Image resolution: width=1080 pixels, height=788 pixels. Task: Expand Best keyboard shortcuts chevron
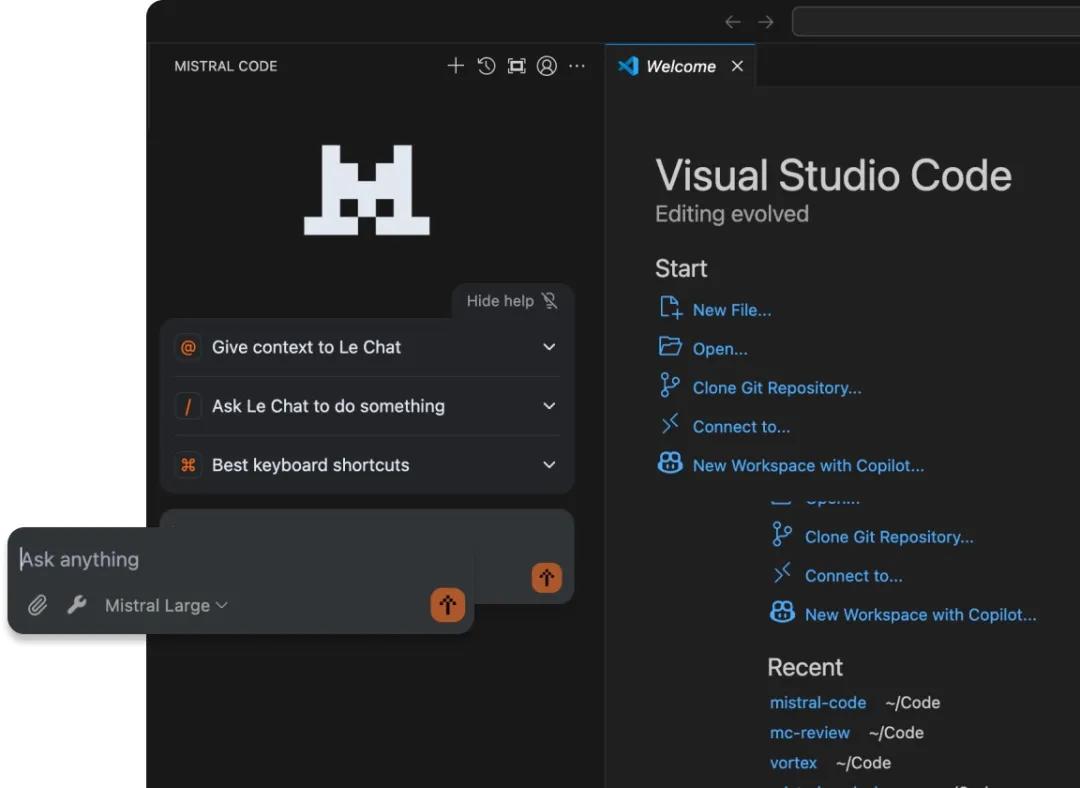click(549, 465)
